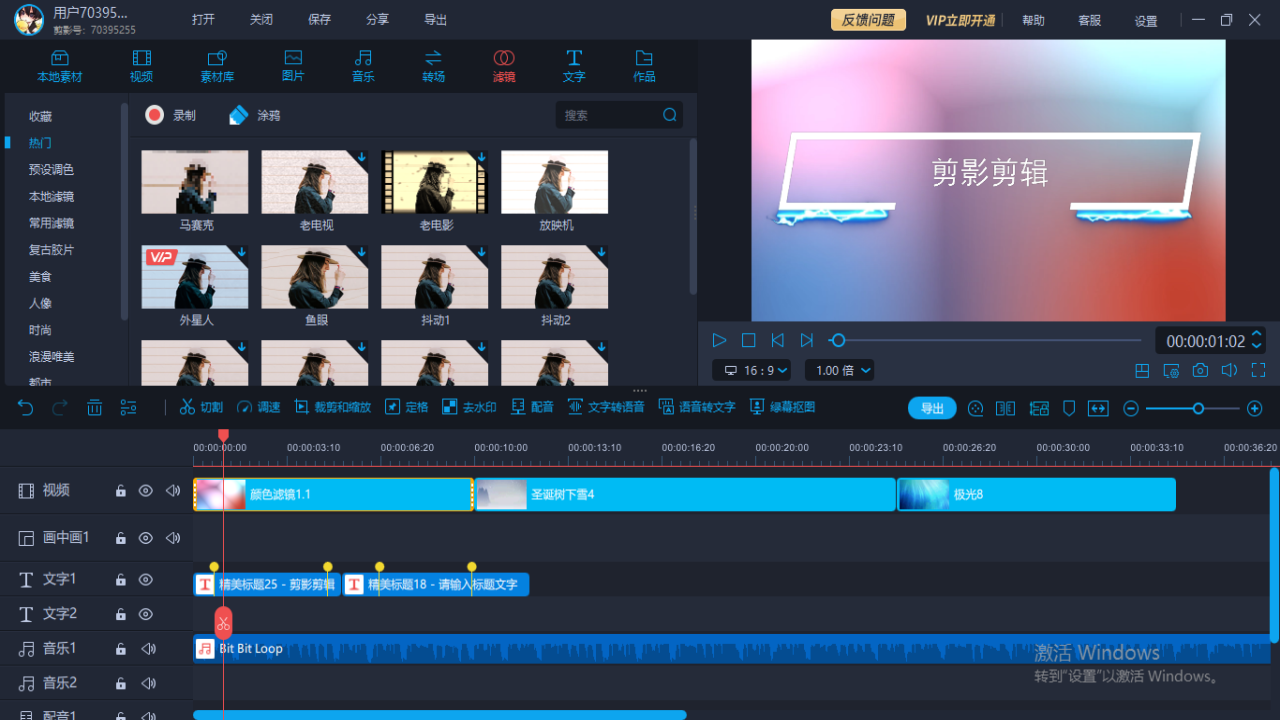Open the 调速 speed adjustment tool

click(x=258, y=407)
